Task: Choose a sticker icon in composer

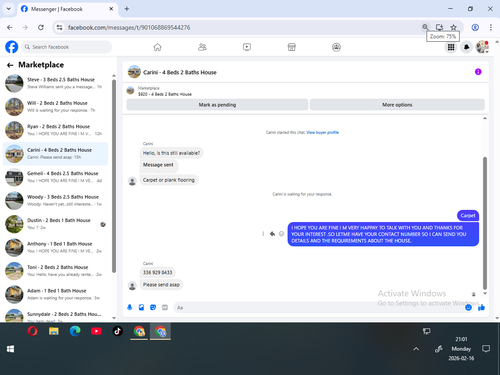Action: (x=153, y=307)
